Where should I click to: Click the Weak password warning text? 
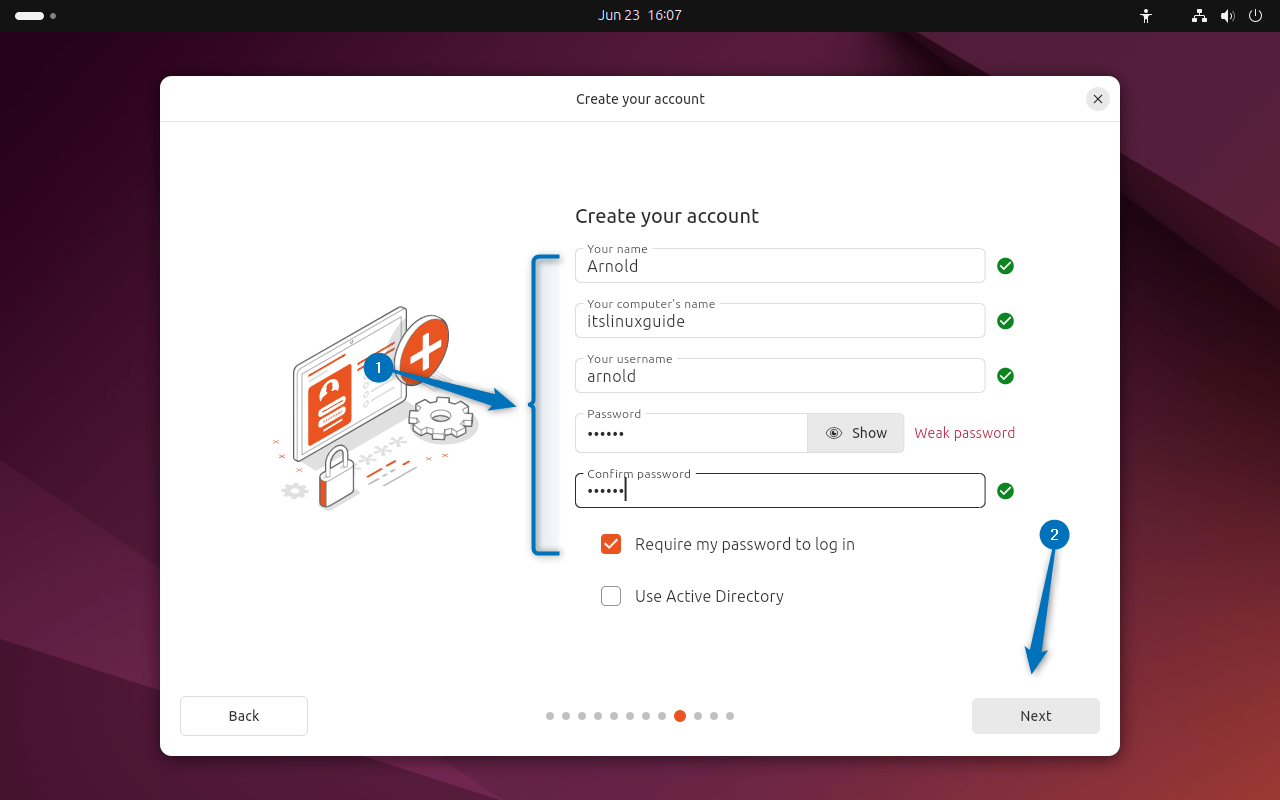pyautogui.click(x=964, y=432)
